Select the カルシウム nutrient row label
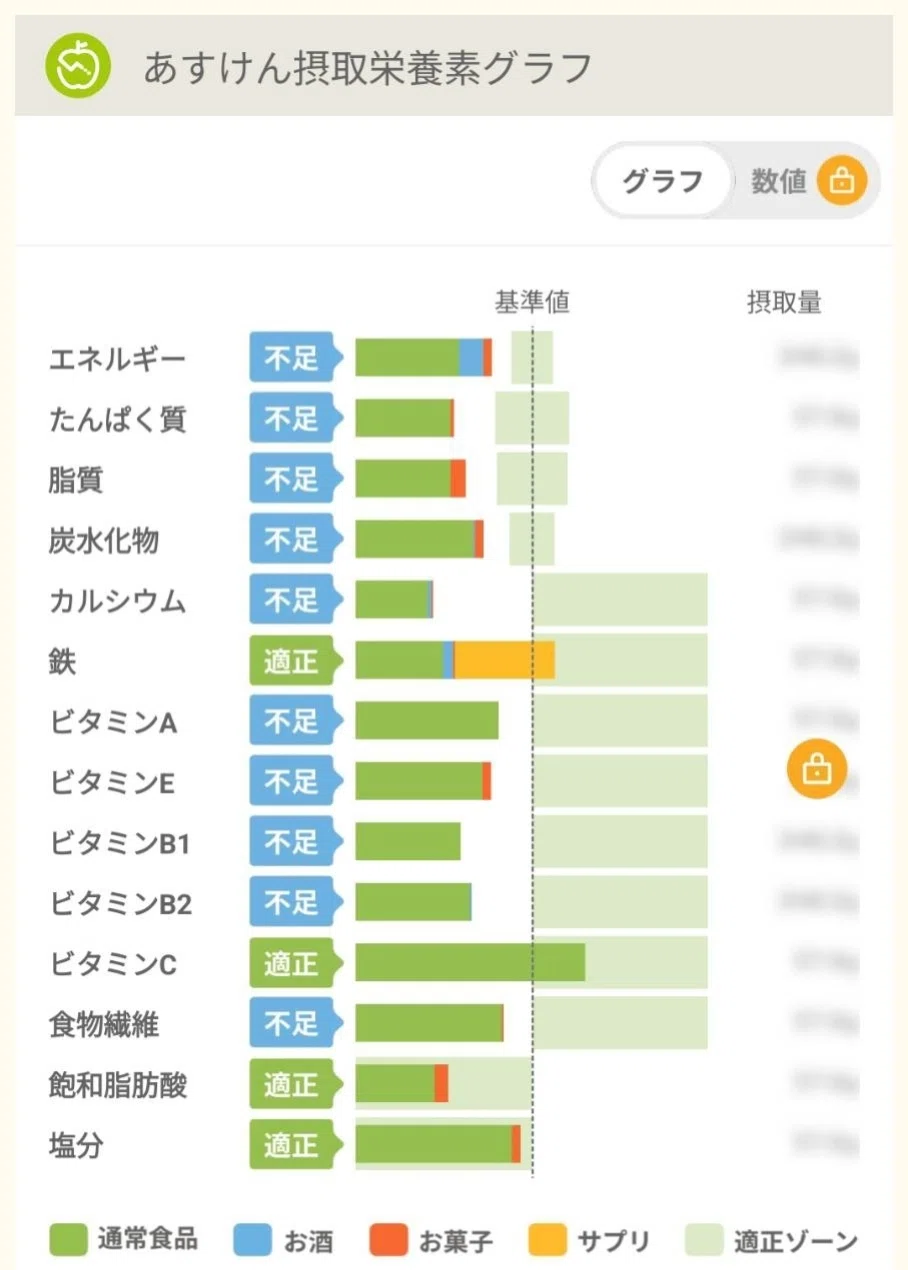The height and width of the screenshot is (1270, 908). pos(118,601)
